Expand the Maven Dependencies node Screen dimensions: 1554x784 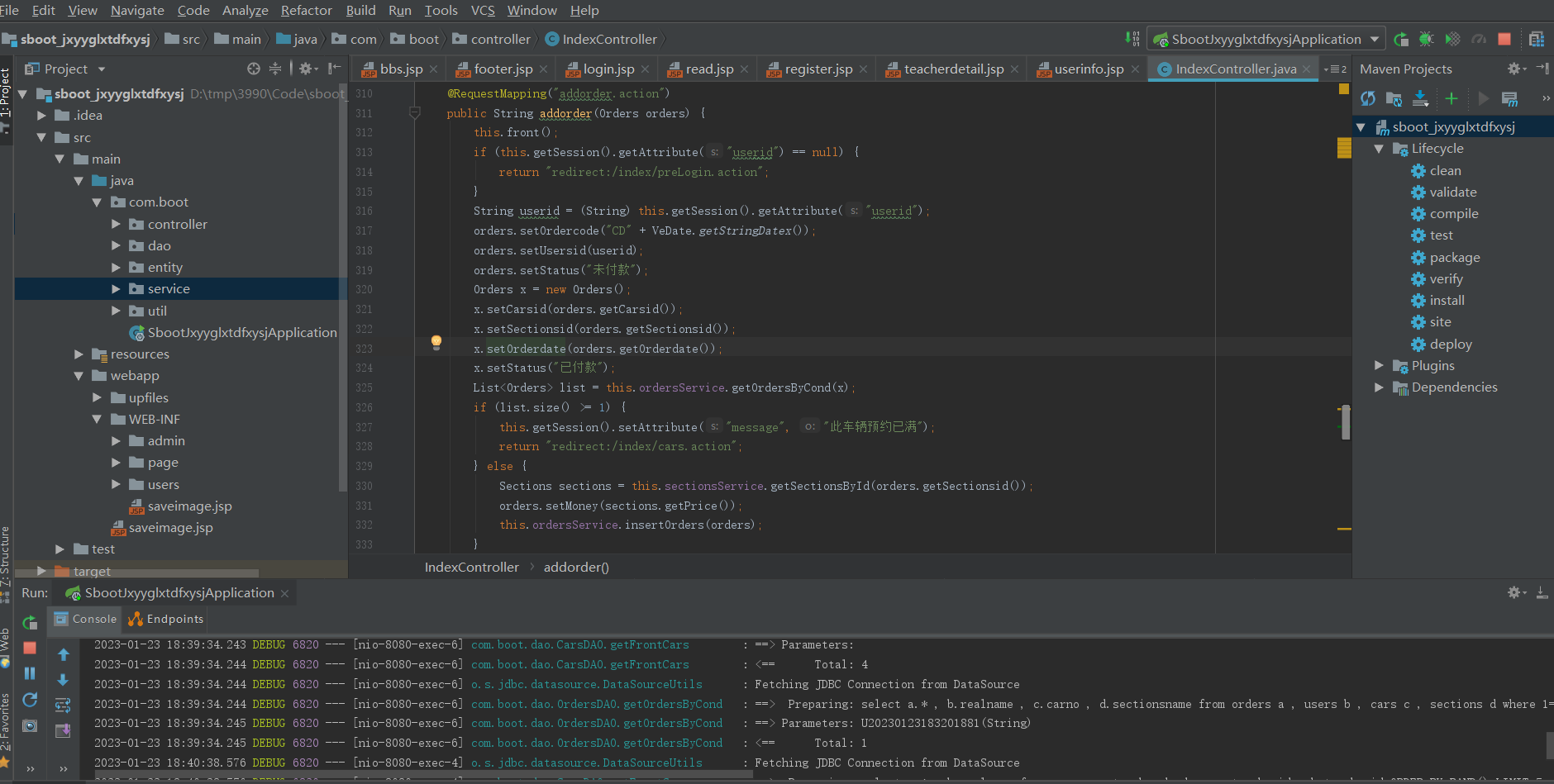1379,387
